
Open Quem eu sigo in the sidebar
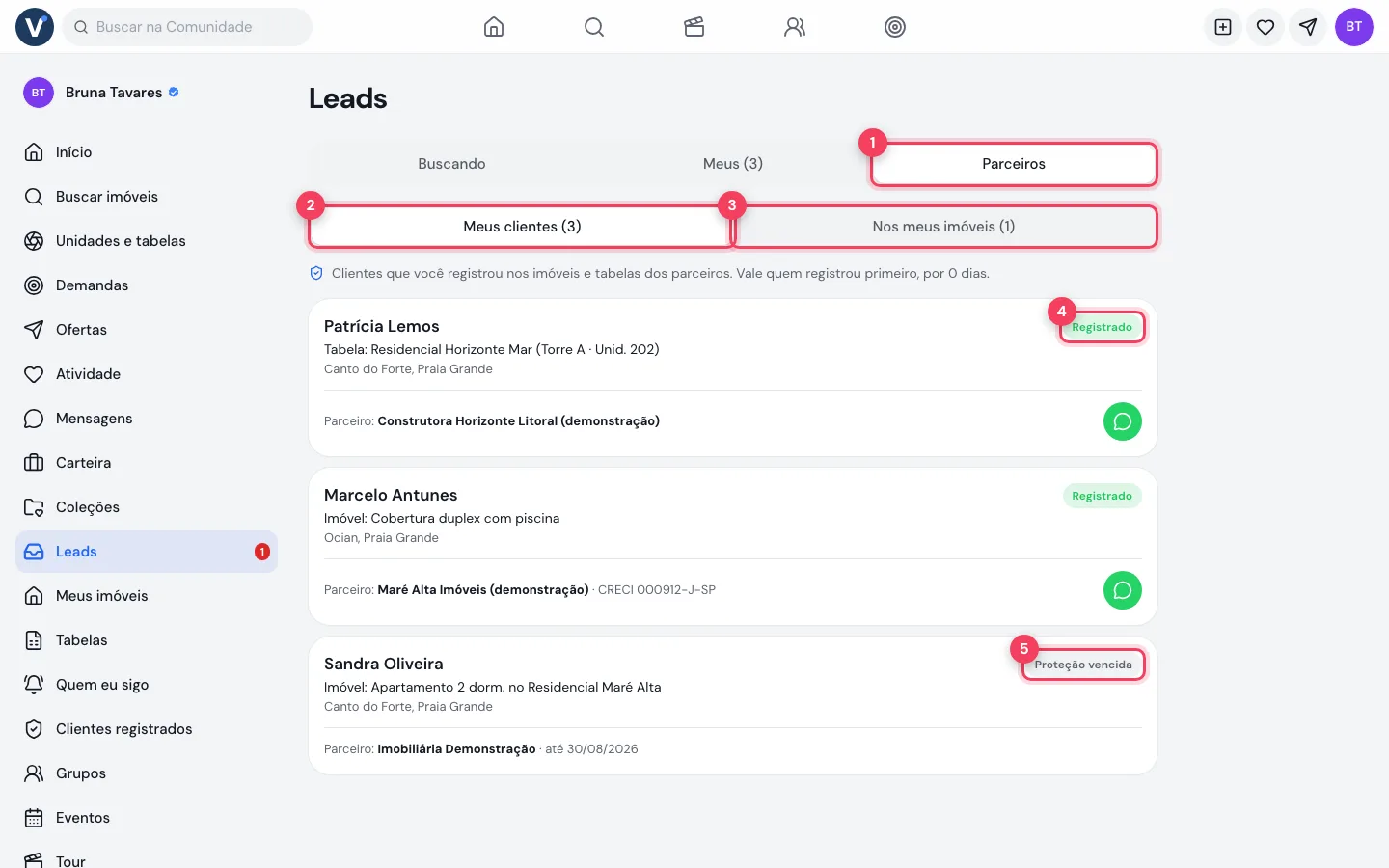[147, 685]
